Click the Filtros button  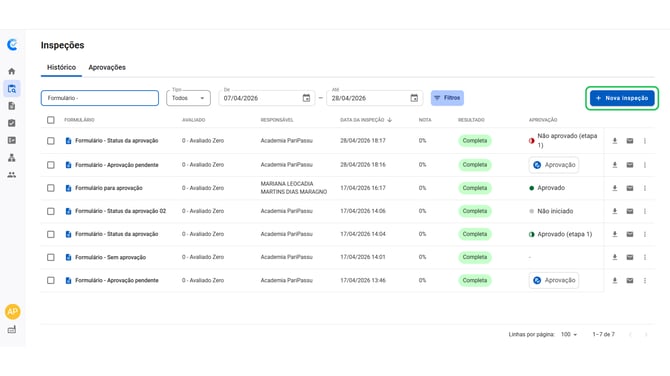coord(447,98)
